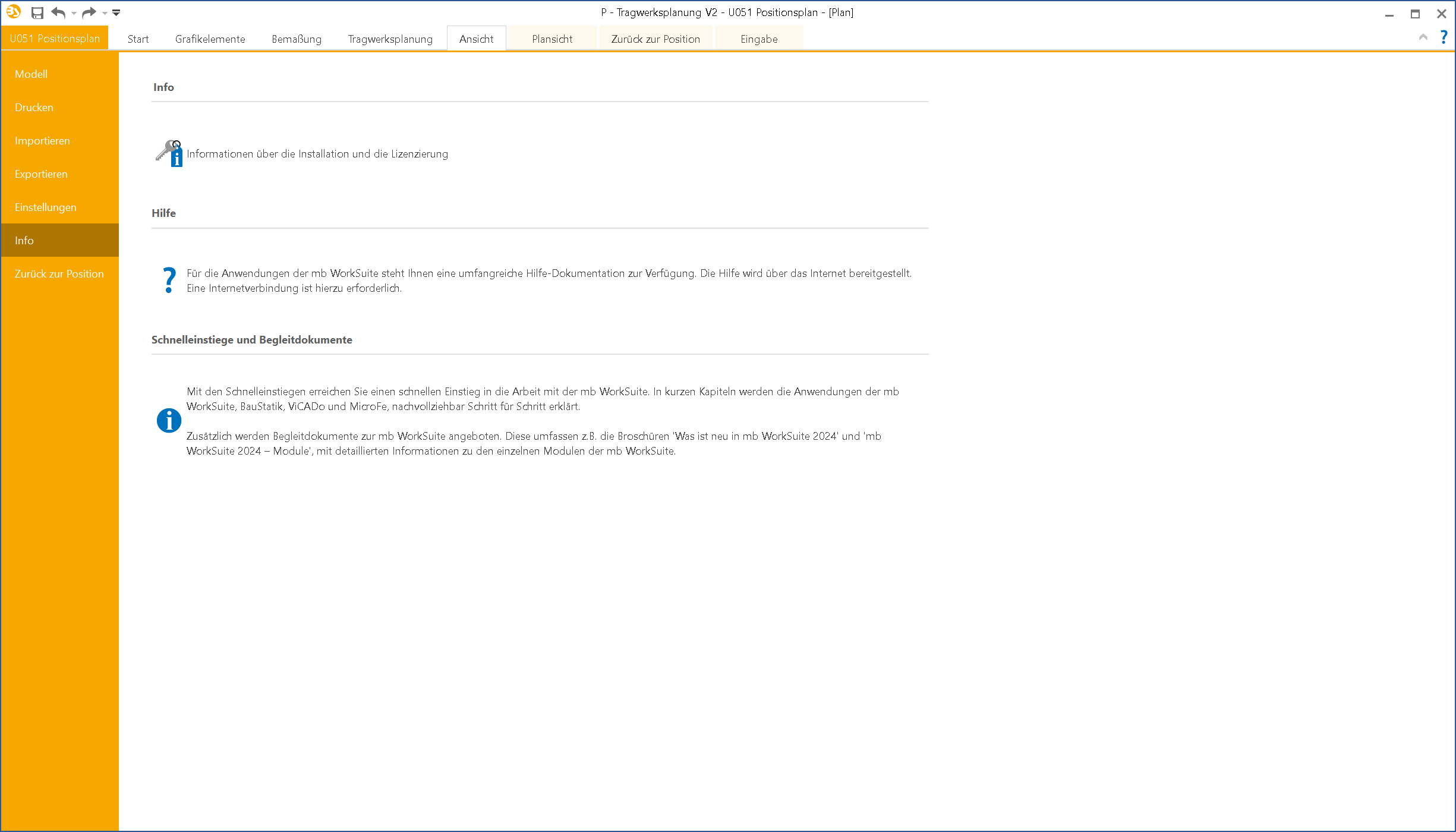Viewport: 1456px width, 832px height.
Task: Open the Tragwerksplanung ribbon tab
Action: [390, 39]
